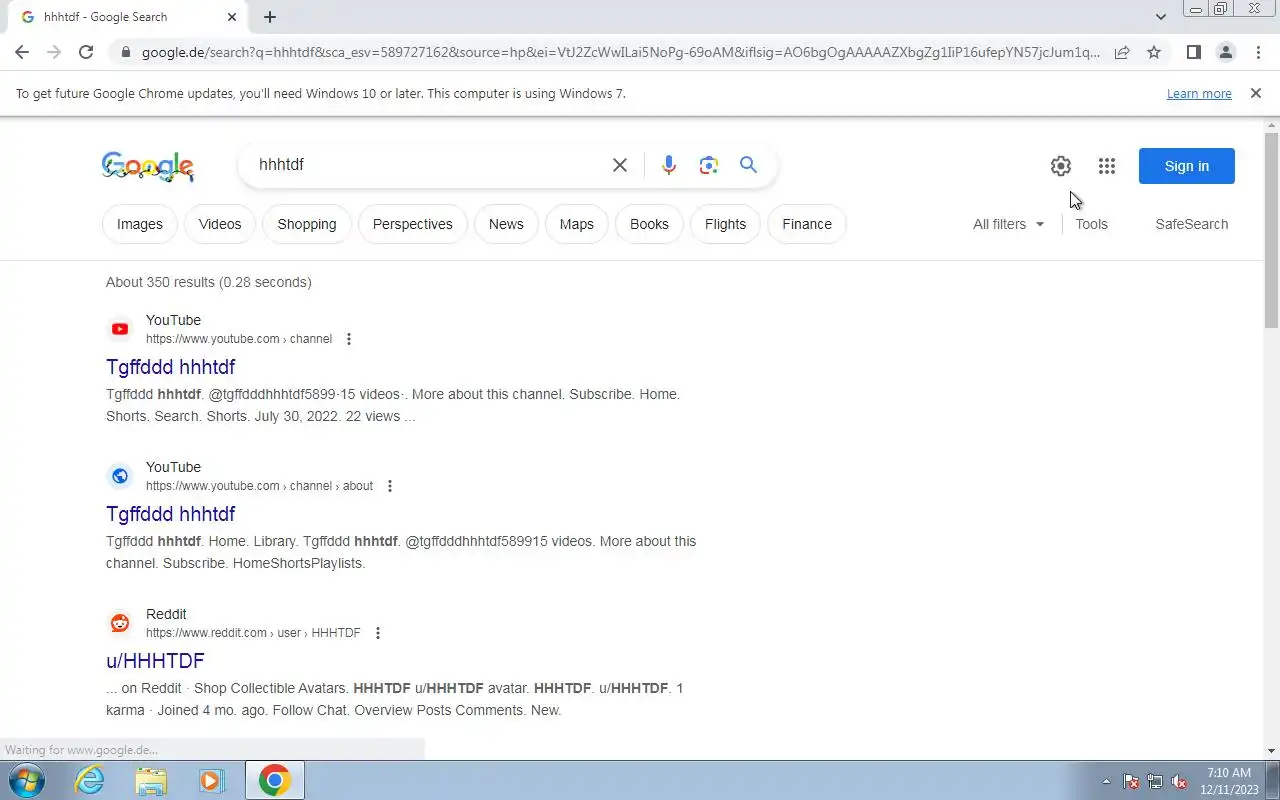This screenshot has height=800, width=1280.
Task: Open Learn more link about updates
Action: pyautogui.click(x=1199, y=93)
